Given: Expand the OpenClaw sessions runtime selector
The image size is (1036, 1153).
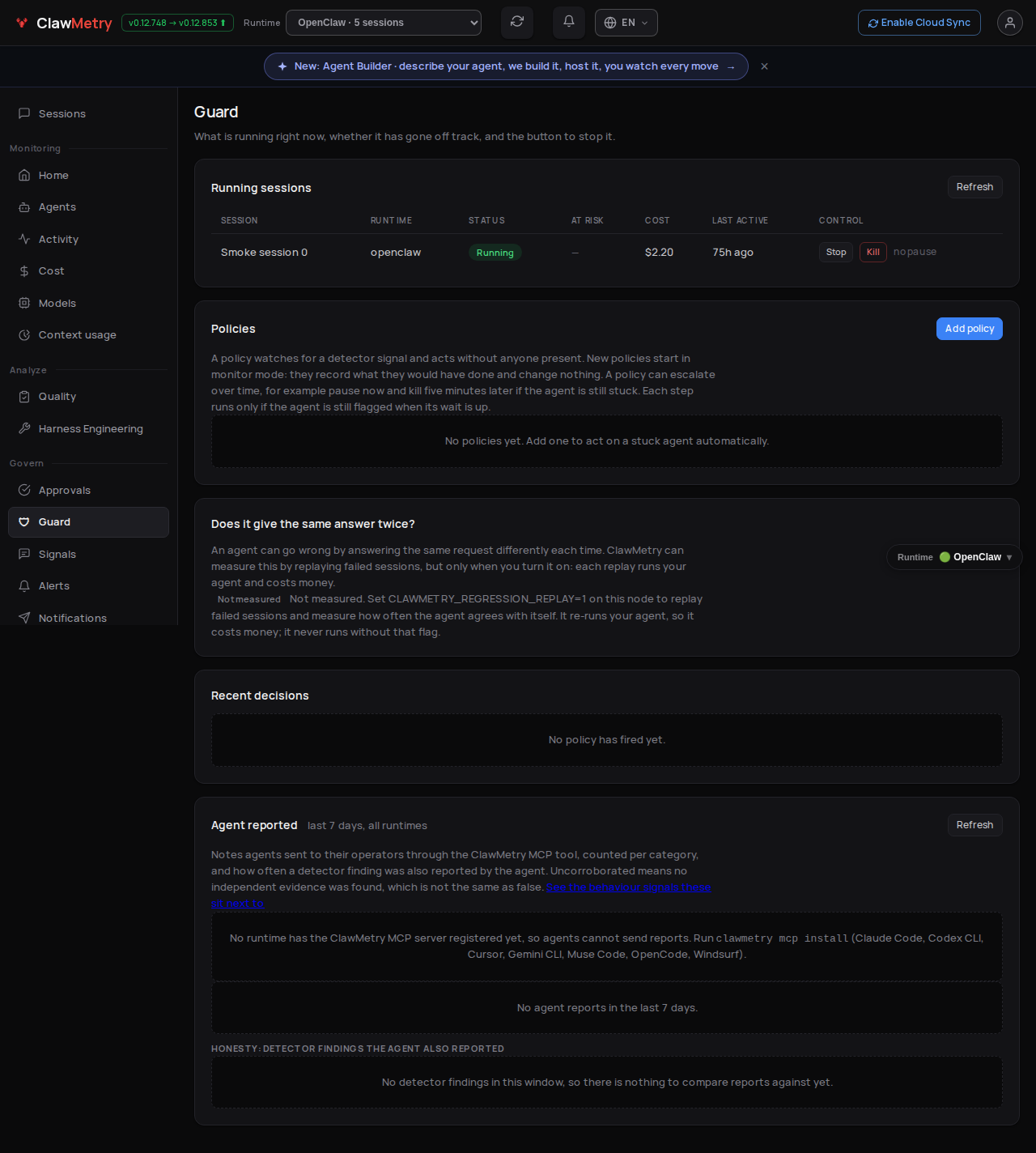Looking at the screenshot, I should pos(384,23).
